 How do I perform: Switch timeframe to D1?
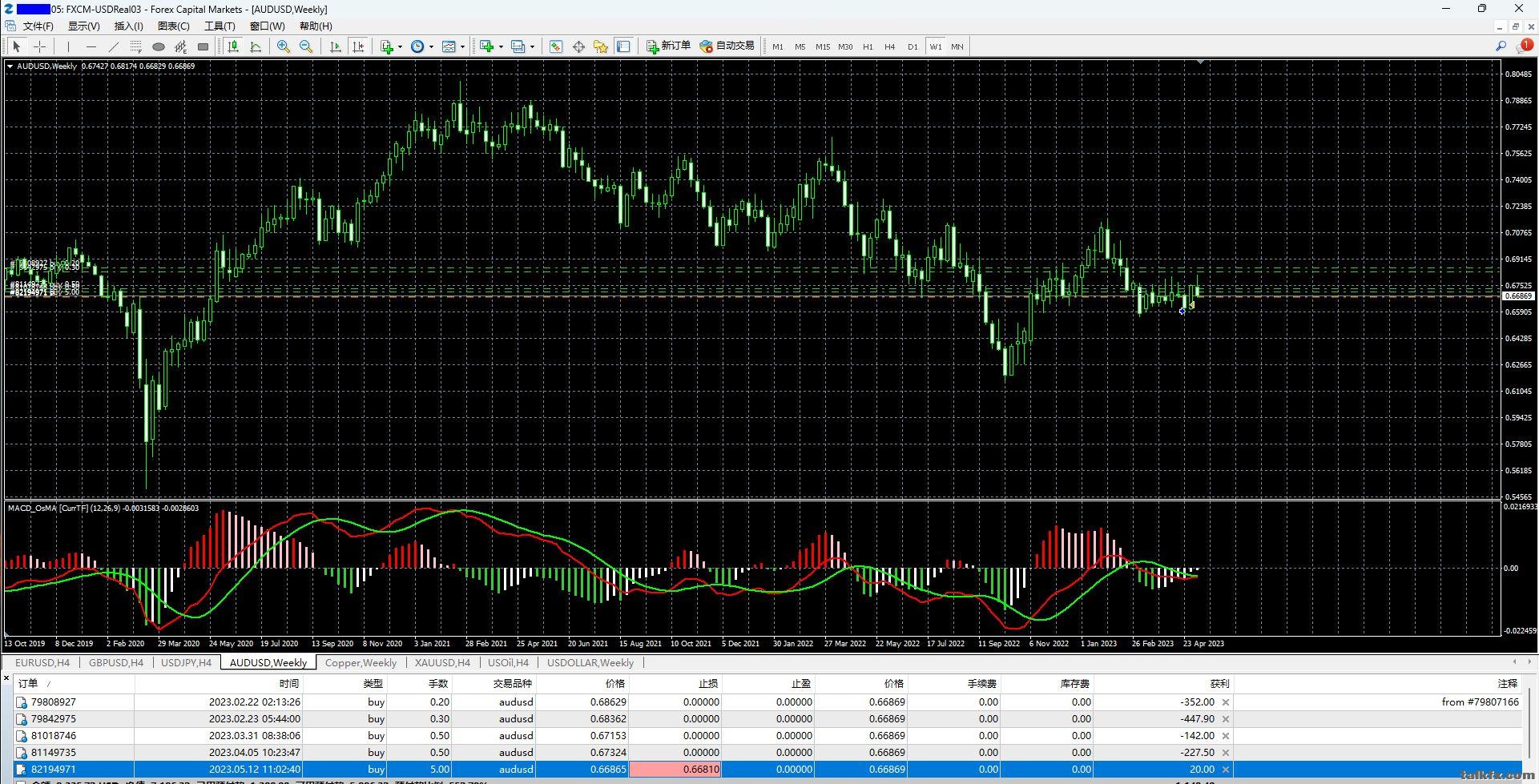coord(912,46)
